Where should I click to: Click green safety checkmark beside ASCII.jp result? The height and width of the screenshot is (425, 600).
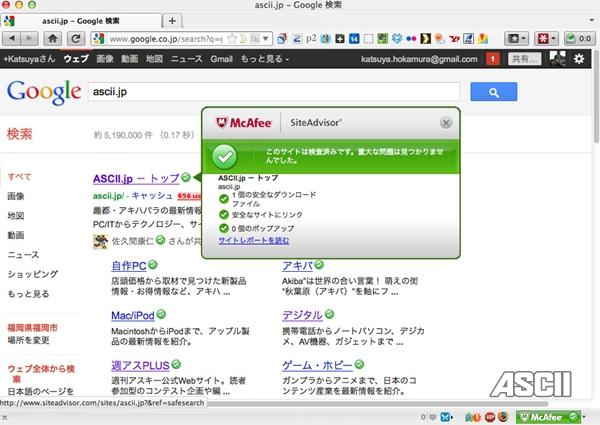[186, 177]
